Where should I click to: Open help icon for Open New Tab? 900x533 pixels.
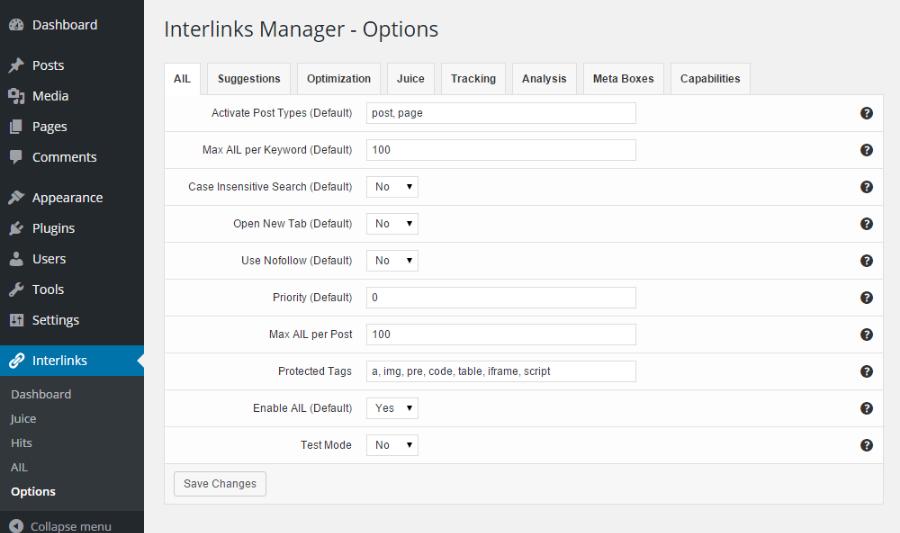(x=866, y=224)
